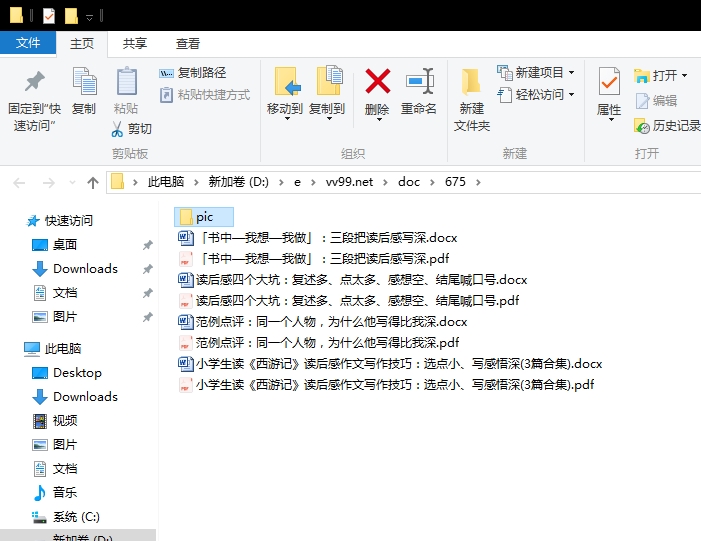
Task: Click Edit (编辑) in the ribbon
Action: pos(656,101)
